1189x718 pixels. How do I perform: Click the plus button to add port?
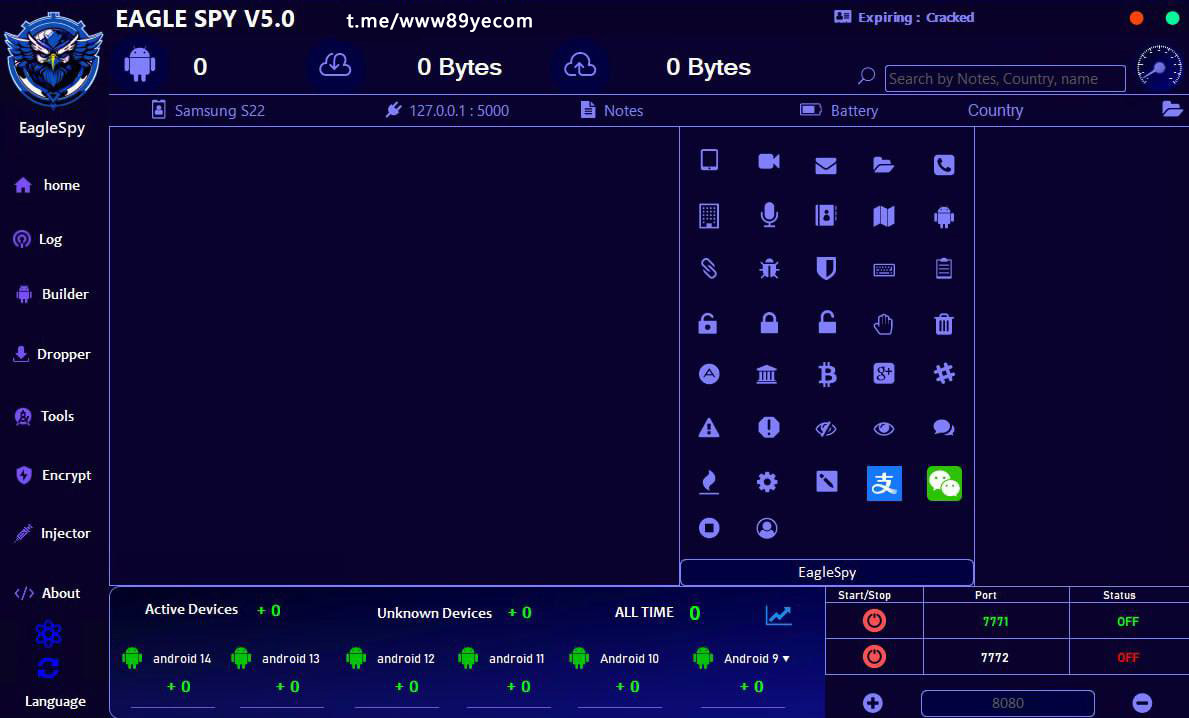[x=872, y=703]
